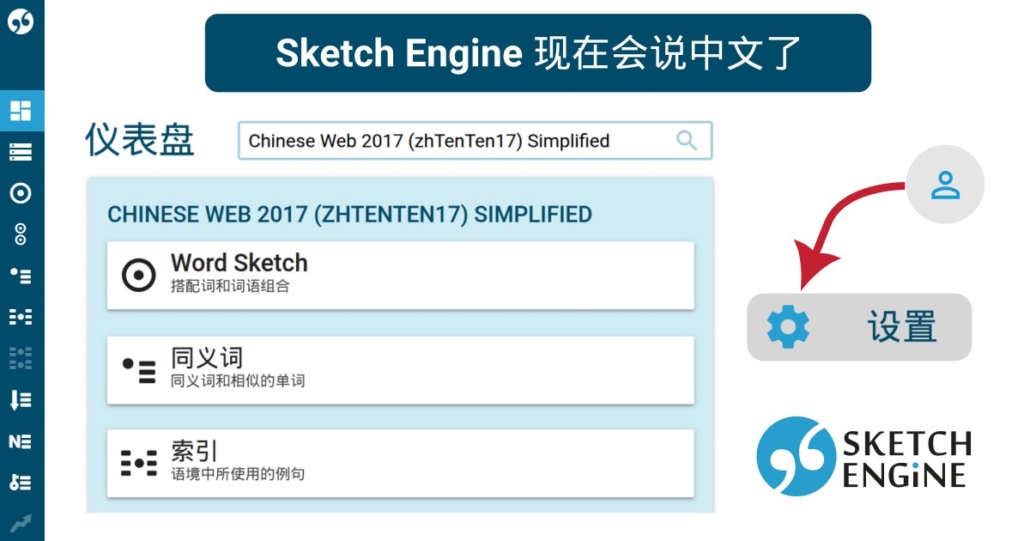The image size is (1030, 541).
Task: Click the large Sketch Engine logo with text
Action: [x=863, y=457]
